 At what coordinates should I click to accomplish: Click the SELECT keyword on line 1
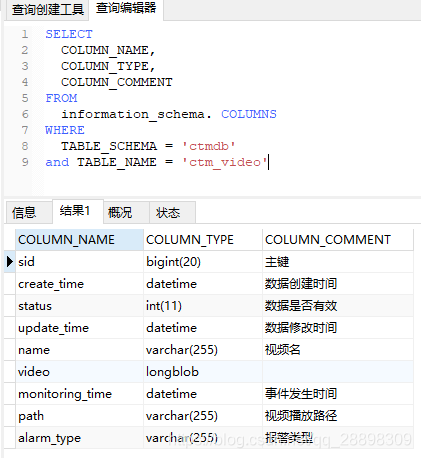click(69, 34)
